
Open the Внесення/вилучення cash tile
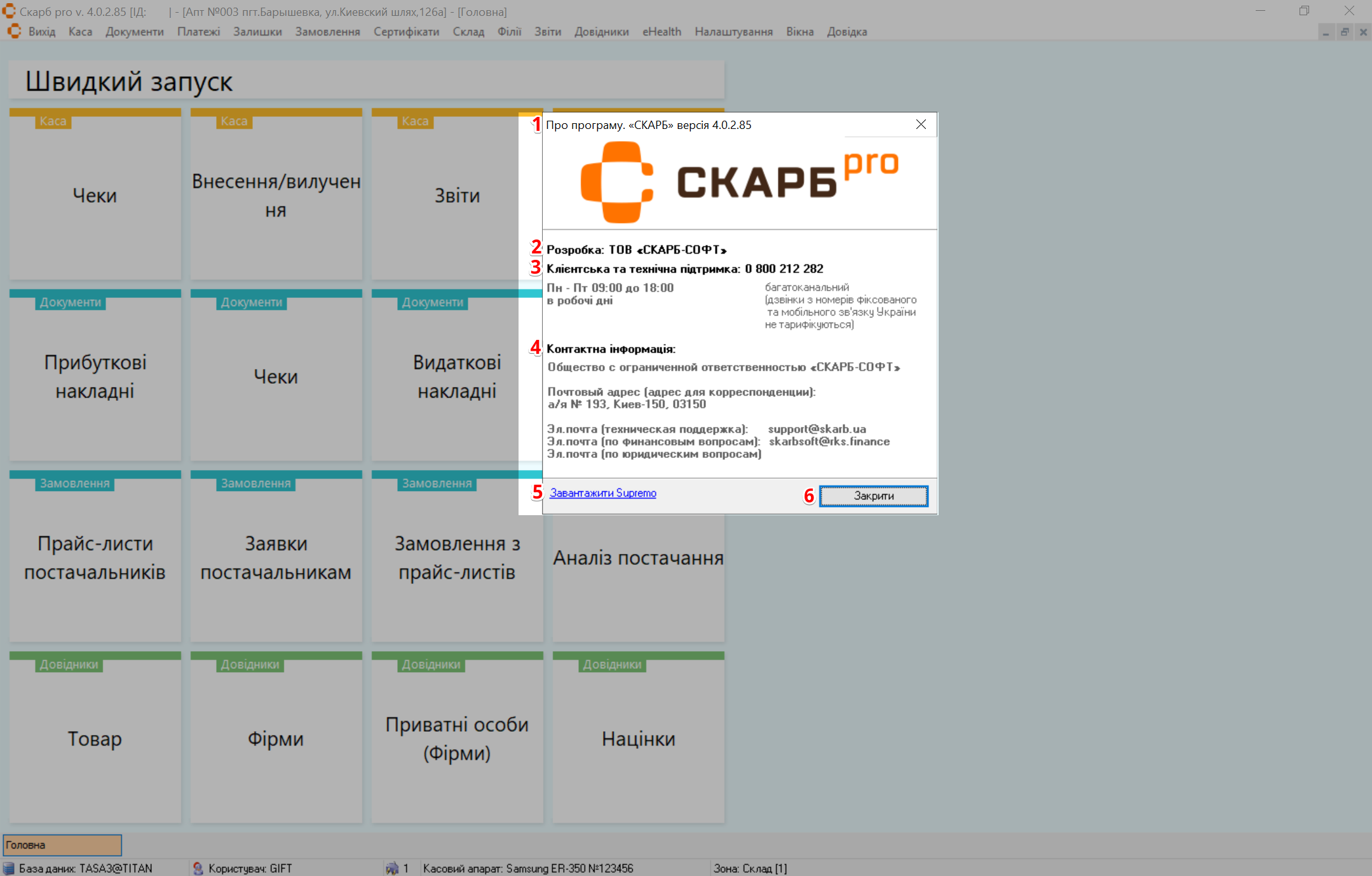click(x=276, y=195)
